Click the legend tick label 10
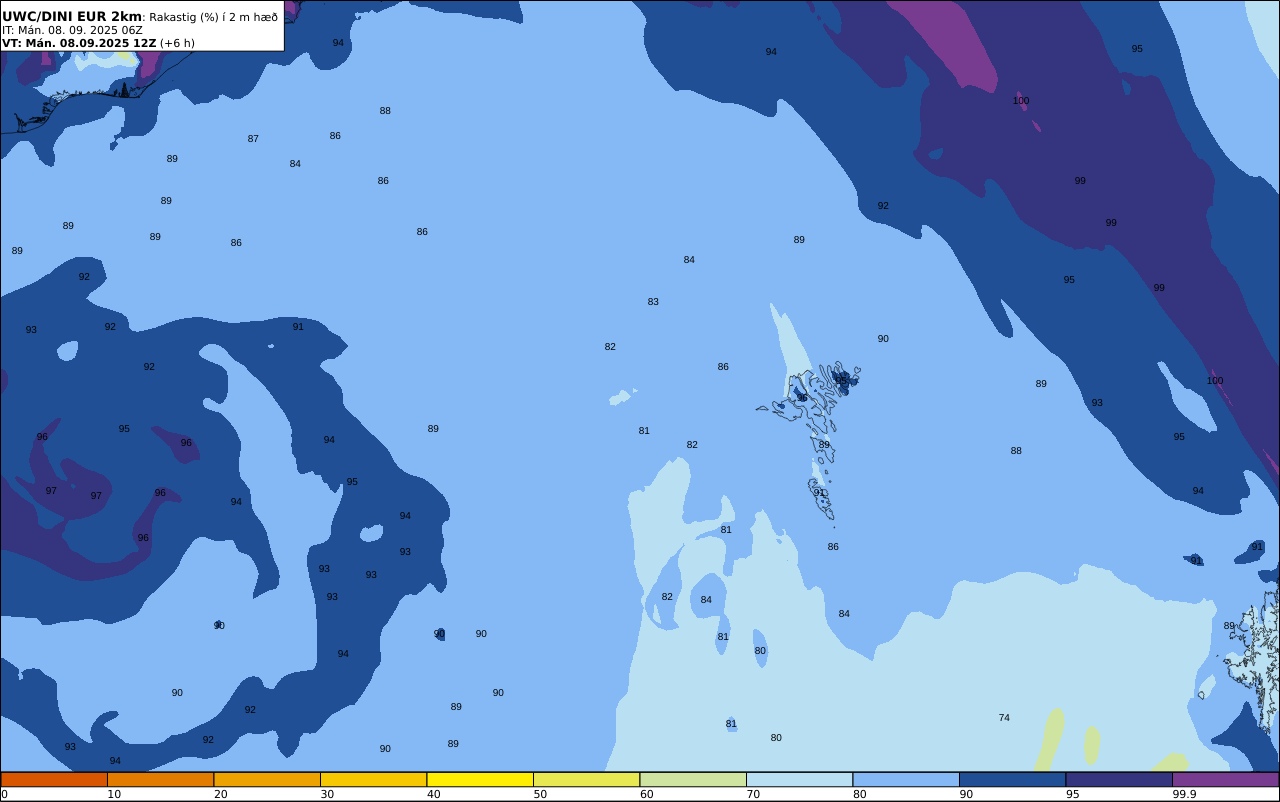Screen dimensions: 1280x802 114,794
